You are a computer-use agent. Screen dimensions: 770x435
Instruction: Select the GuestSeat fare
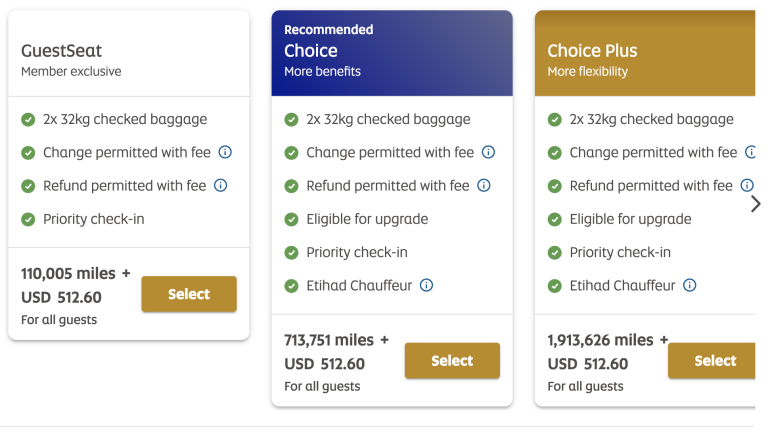[x=189, y=294]
